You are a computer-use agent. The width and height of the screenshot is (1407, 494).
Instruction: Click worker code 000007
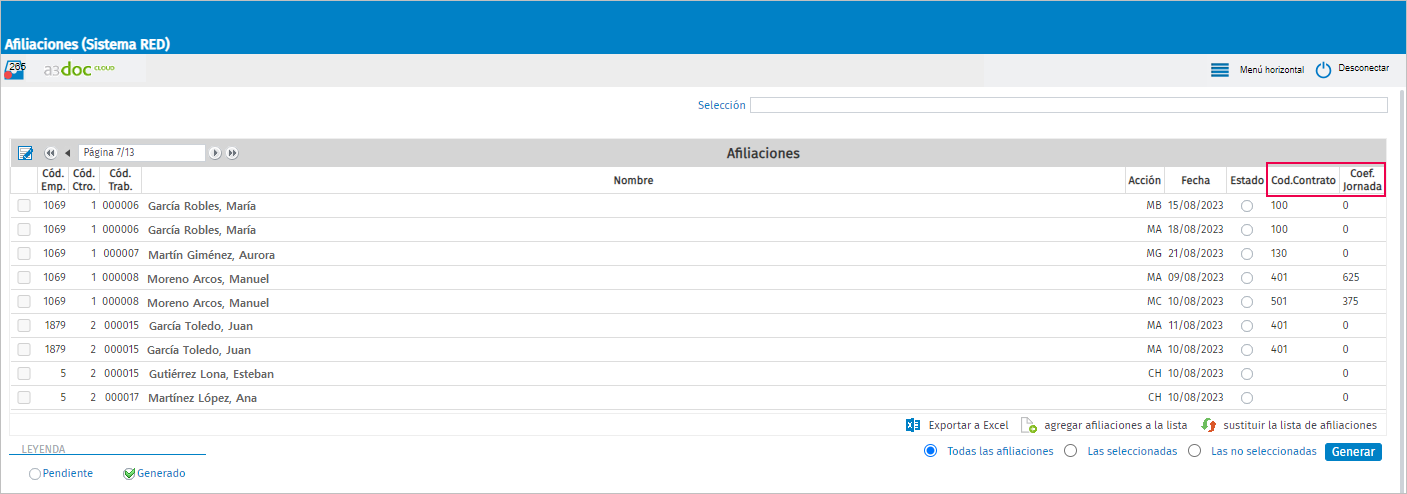pyautogui.click(x=121, y=253)
